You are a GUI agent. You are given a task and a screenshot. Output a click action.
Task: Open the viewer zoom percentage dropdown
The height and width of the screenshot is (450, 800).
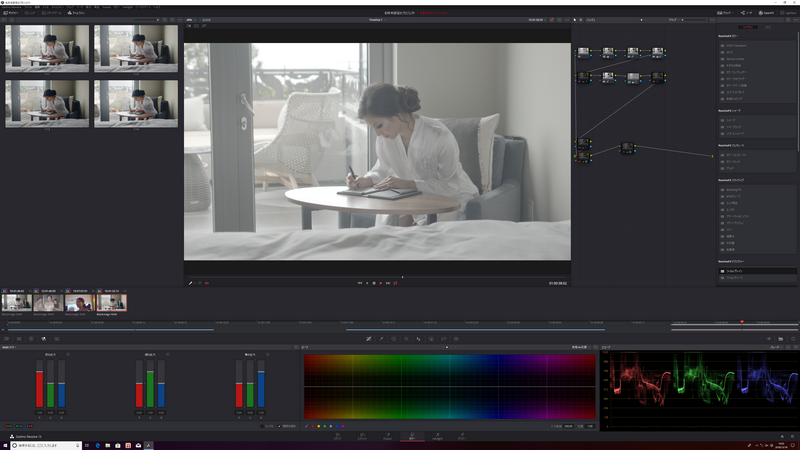[190, 20]
